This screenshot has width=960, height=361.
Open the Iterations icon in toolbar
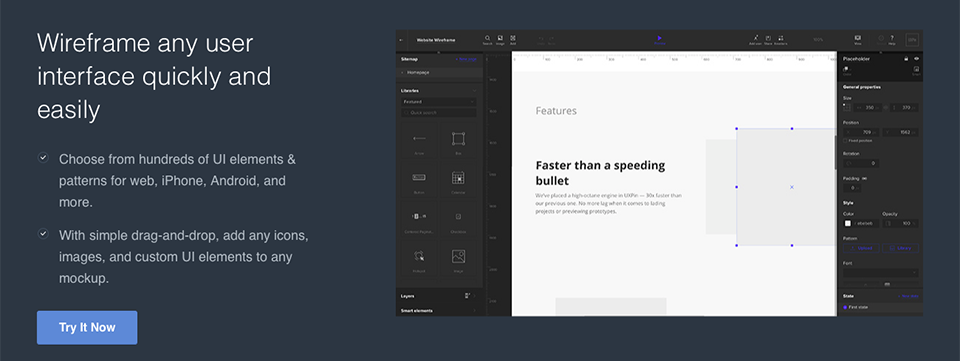click(781, 40)
